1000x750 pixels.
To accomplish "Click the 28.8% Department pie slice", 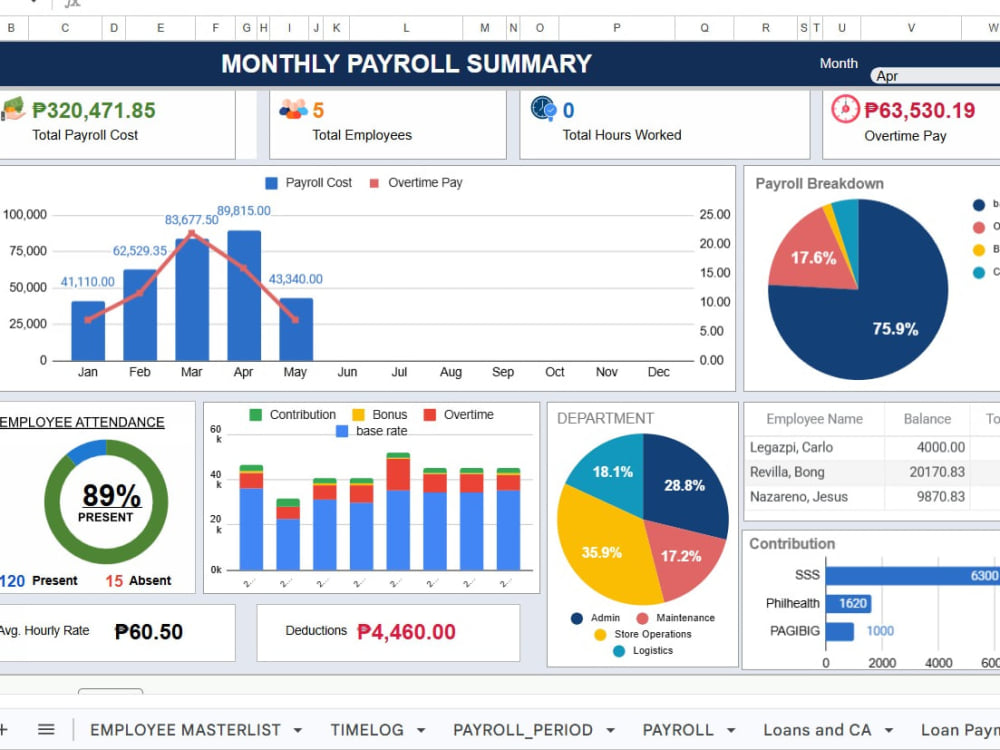I will (x=686, y=485).
